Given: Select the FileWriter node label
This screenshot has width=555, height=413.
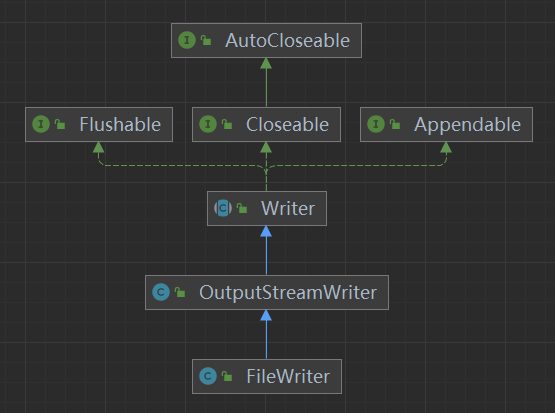Looking at the screenshot, I should coord(288,377).
